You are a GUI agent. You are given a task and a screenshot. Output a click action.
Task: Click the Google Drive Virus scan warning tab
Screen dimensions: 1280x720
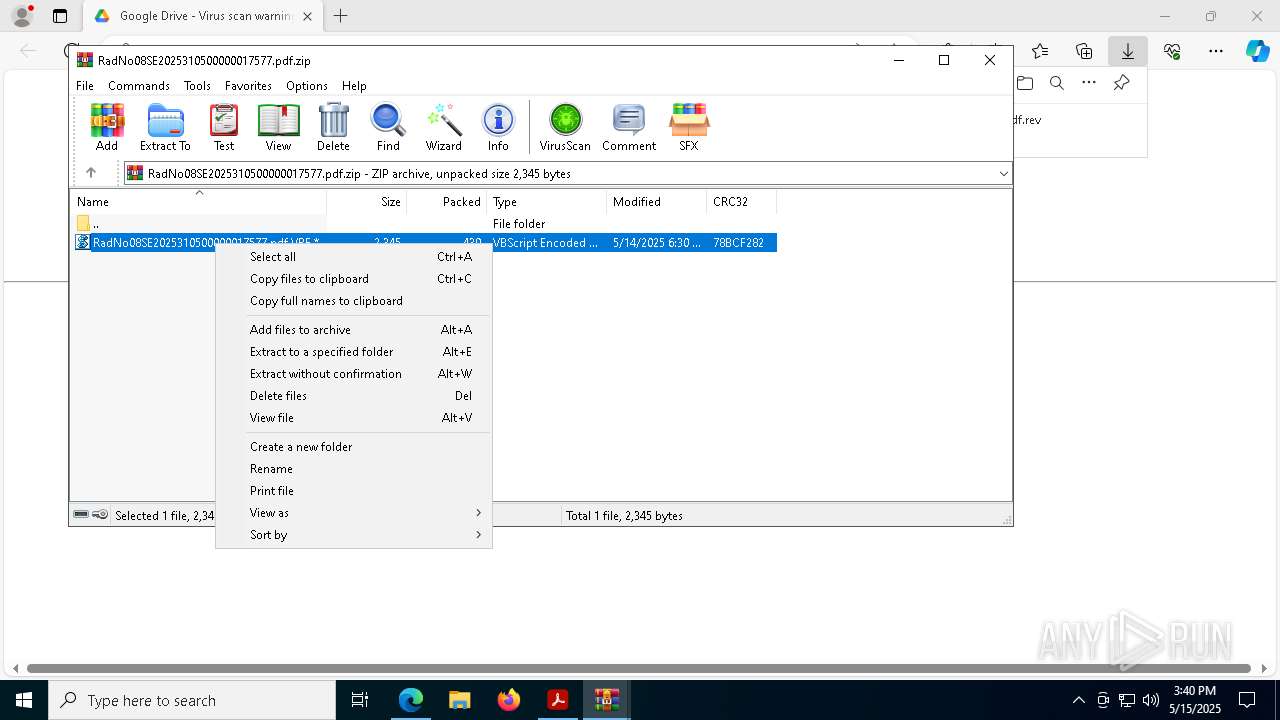pos(203,16)
